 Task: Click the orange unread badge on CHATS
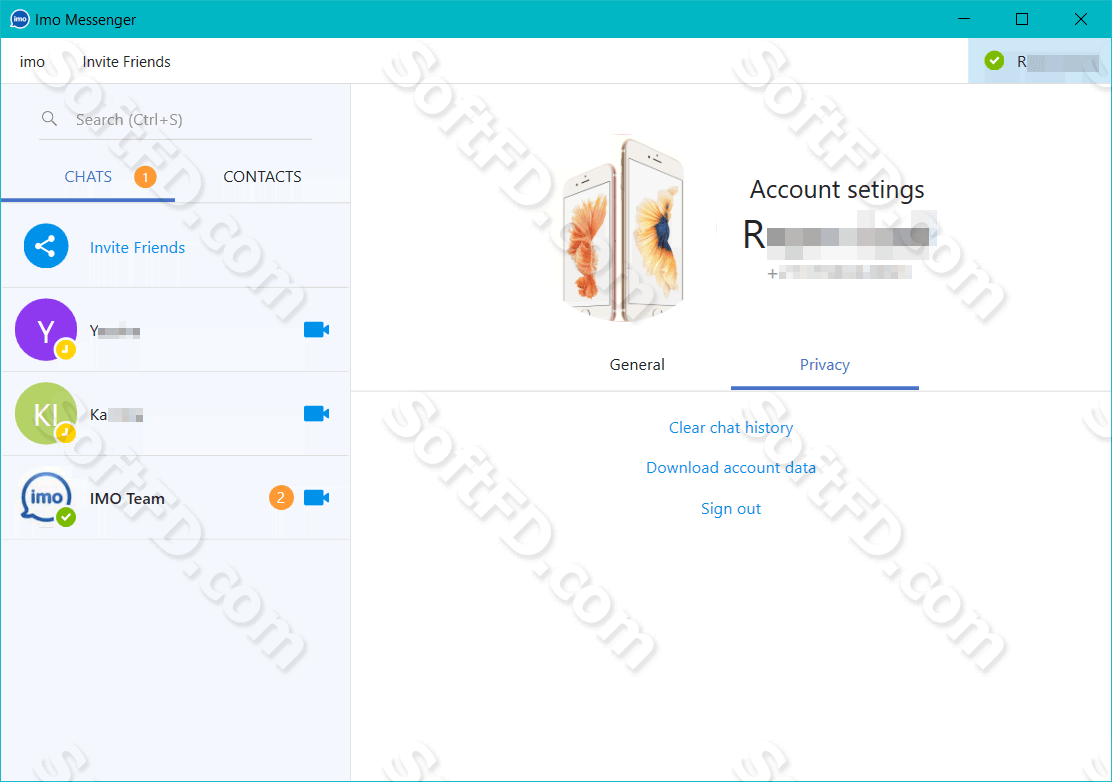coord(145,177)
